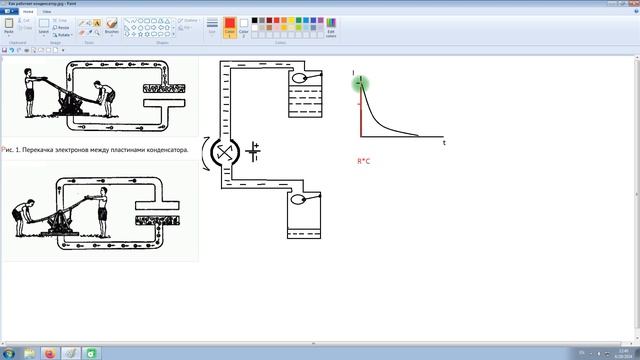The width and height of the screenshot is (640, 360).
Task: Click the Copy command
Action: [24, 28]
